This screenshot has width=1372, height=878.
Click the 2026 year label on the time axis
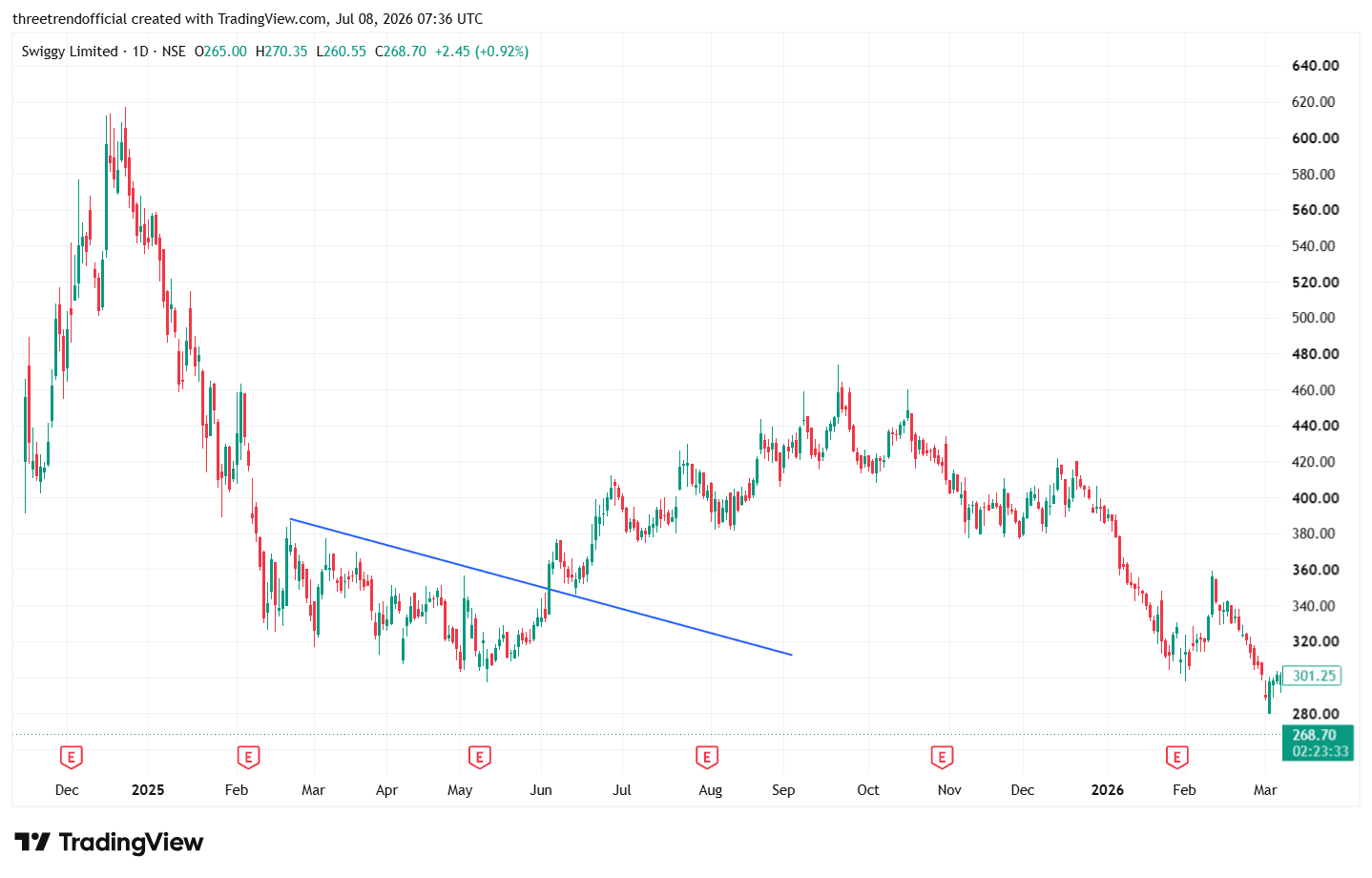[1107, 790]
